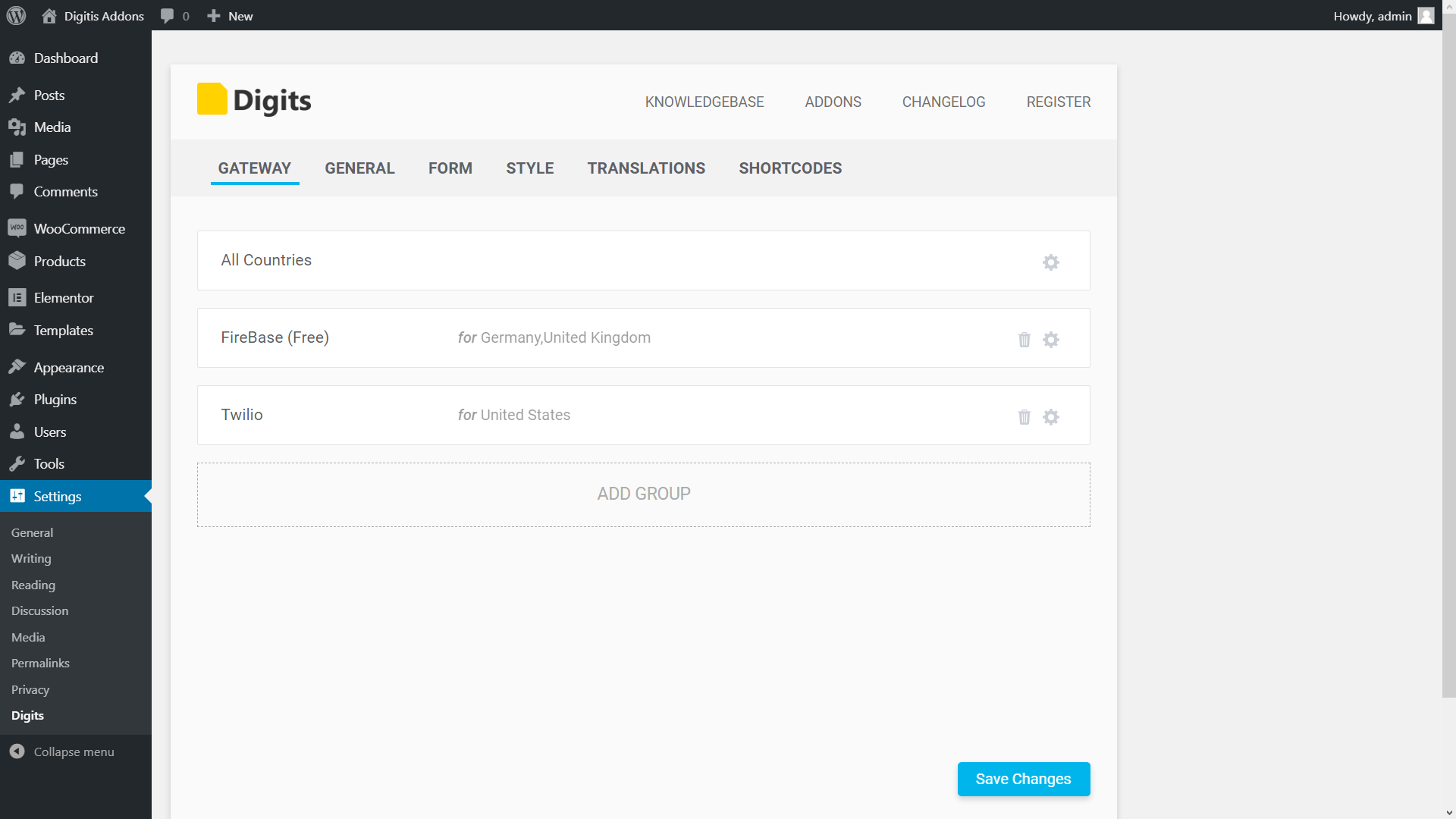The image size is (1456, 819).
Task: Expand the All Countries group row
Action: coord(644,261)
